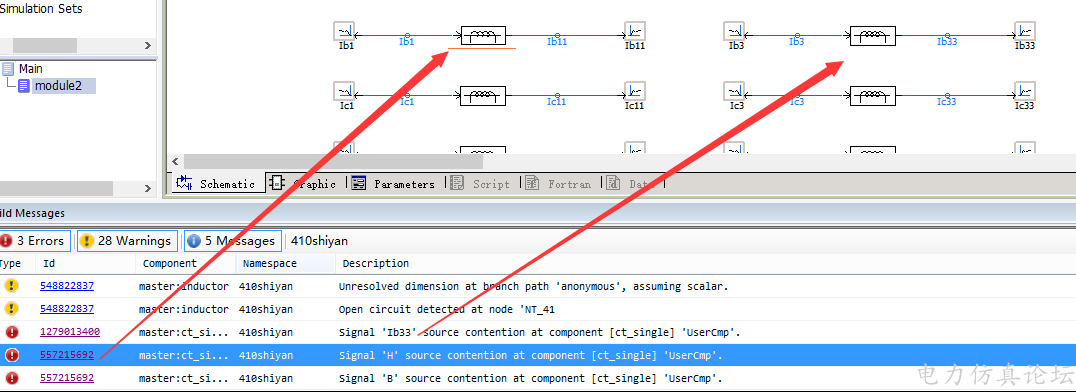Click the 410shiyan project name label
1076x392 pixels.
tap(319, 241)
